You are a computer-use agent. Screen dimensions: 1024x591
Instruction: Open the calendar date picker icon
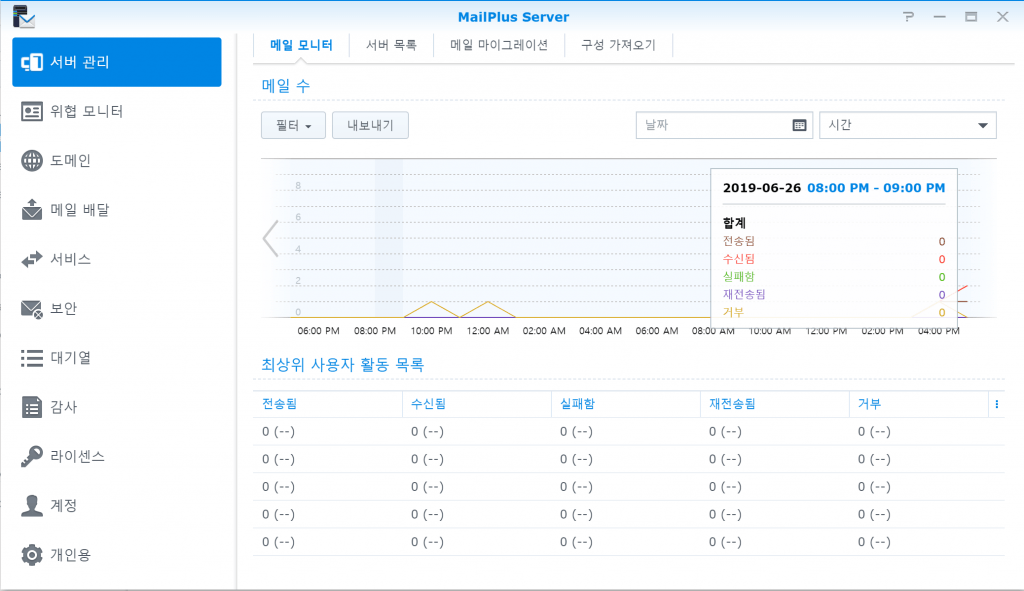(799, 125)
